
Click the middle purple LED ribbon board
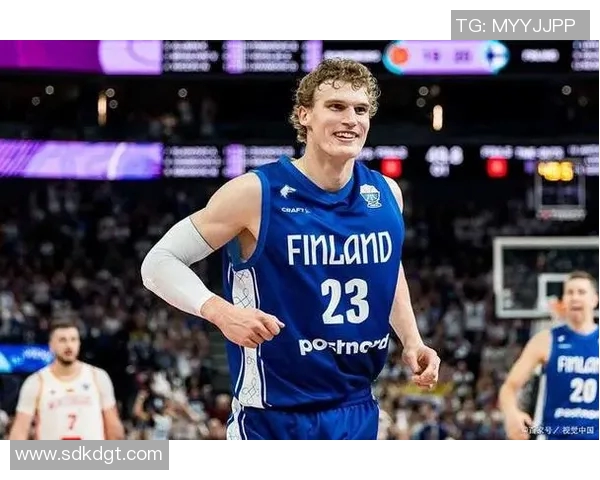[81, 160]
